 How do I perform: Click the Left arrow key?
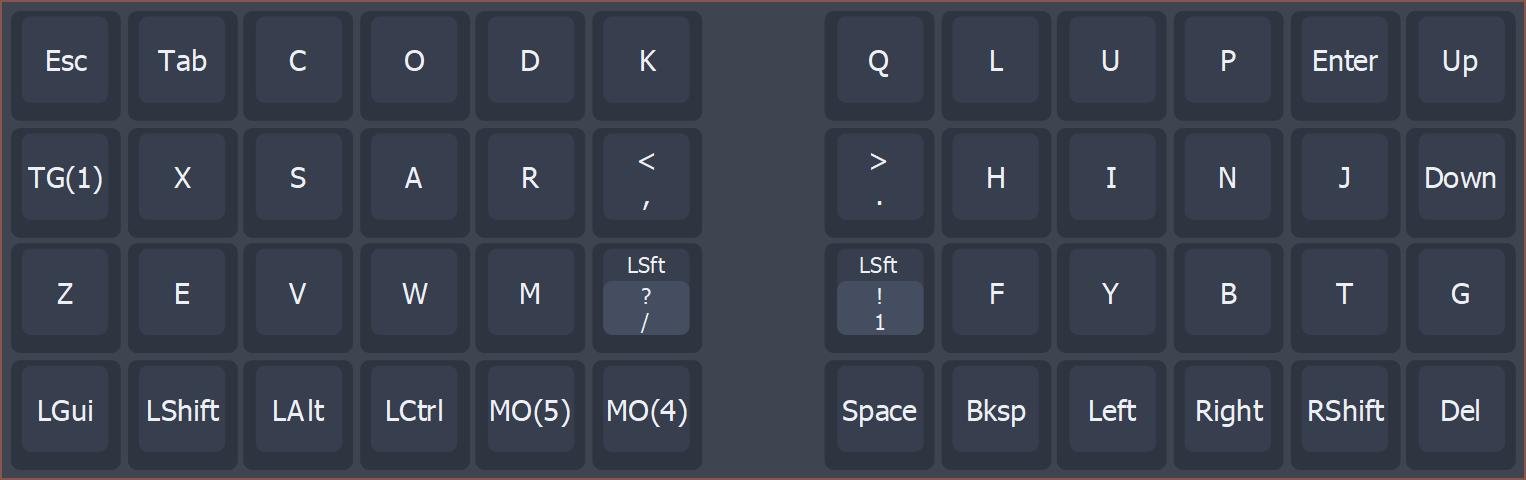tap(1111, 411)
